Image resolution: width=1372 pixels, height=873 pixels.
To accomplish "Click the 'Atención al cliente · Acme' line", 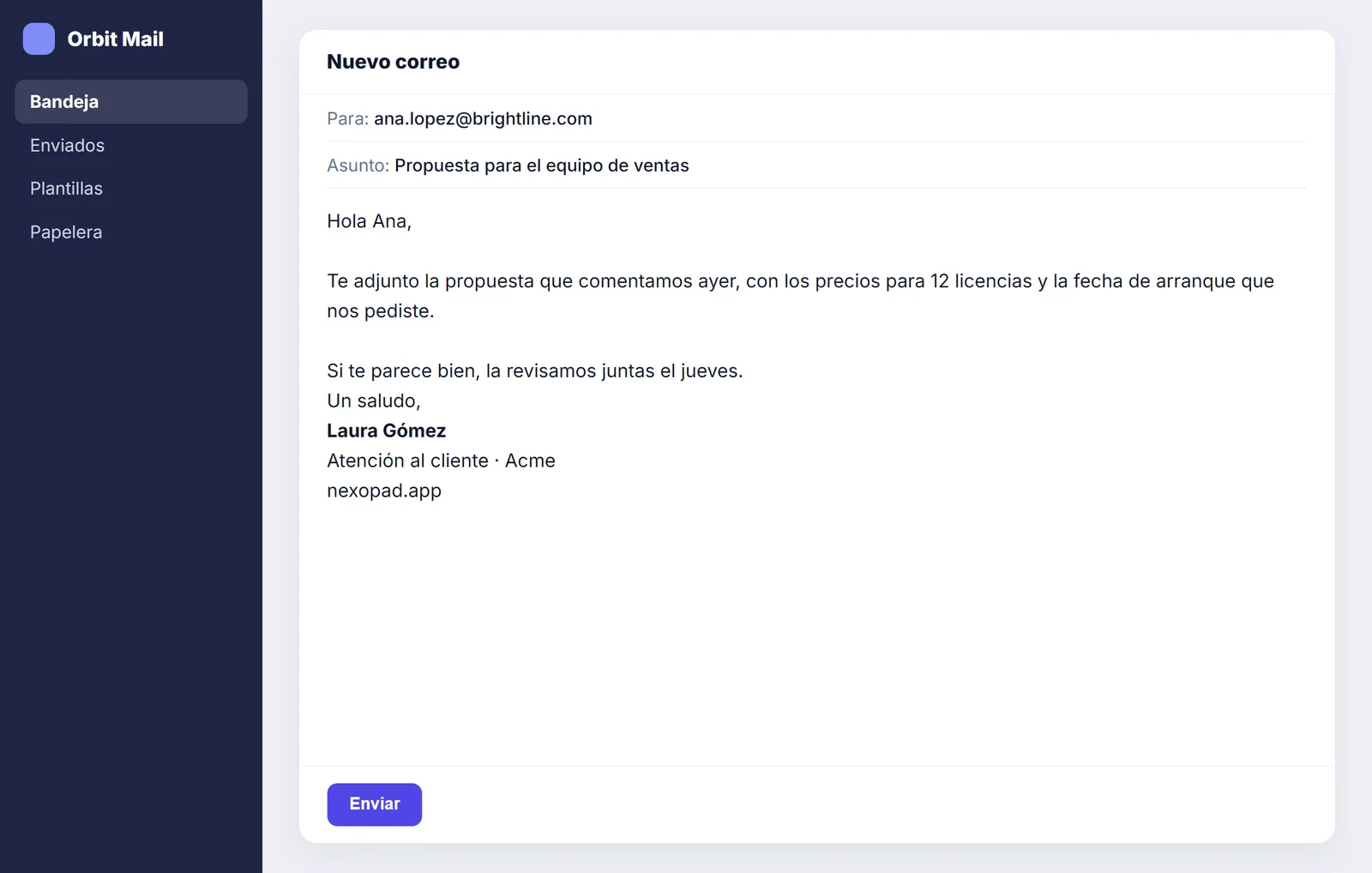I will click(442, 461).
